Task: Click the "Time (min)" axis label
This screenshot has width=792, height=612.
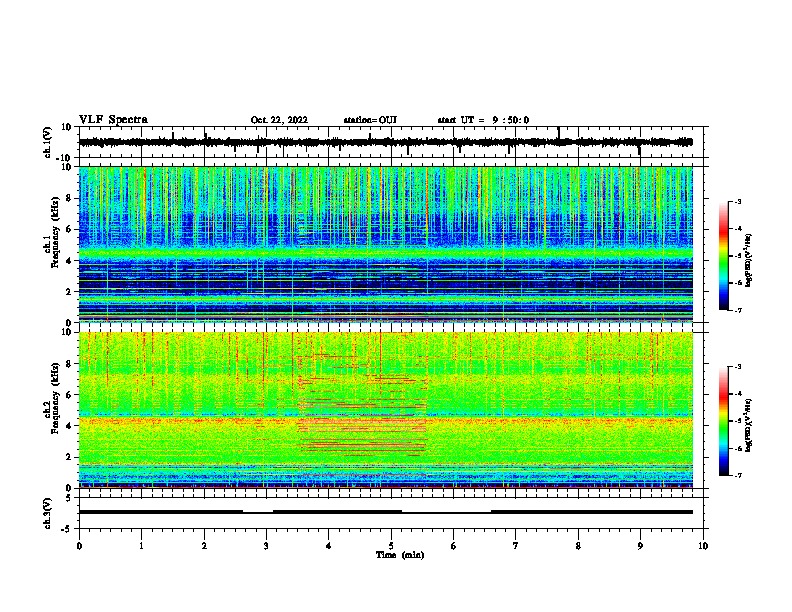Action: [400, 555]
